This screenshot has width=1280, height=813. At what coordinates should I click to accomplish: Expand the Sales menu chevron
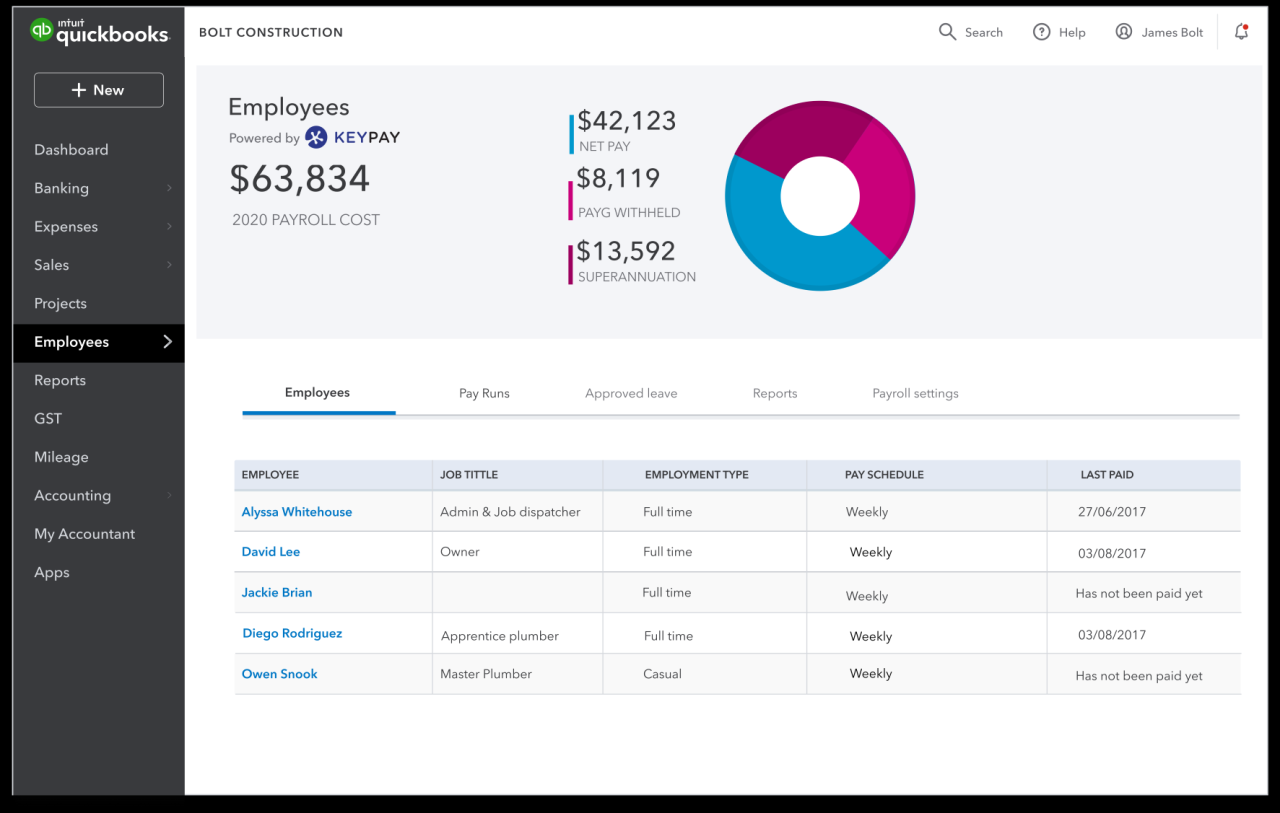(x=169, y=265)
